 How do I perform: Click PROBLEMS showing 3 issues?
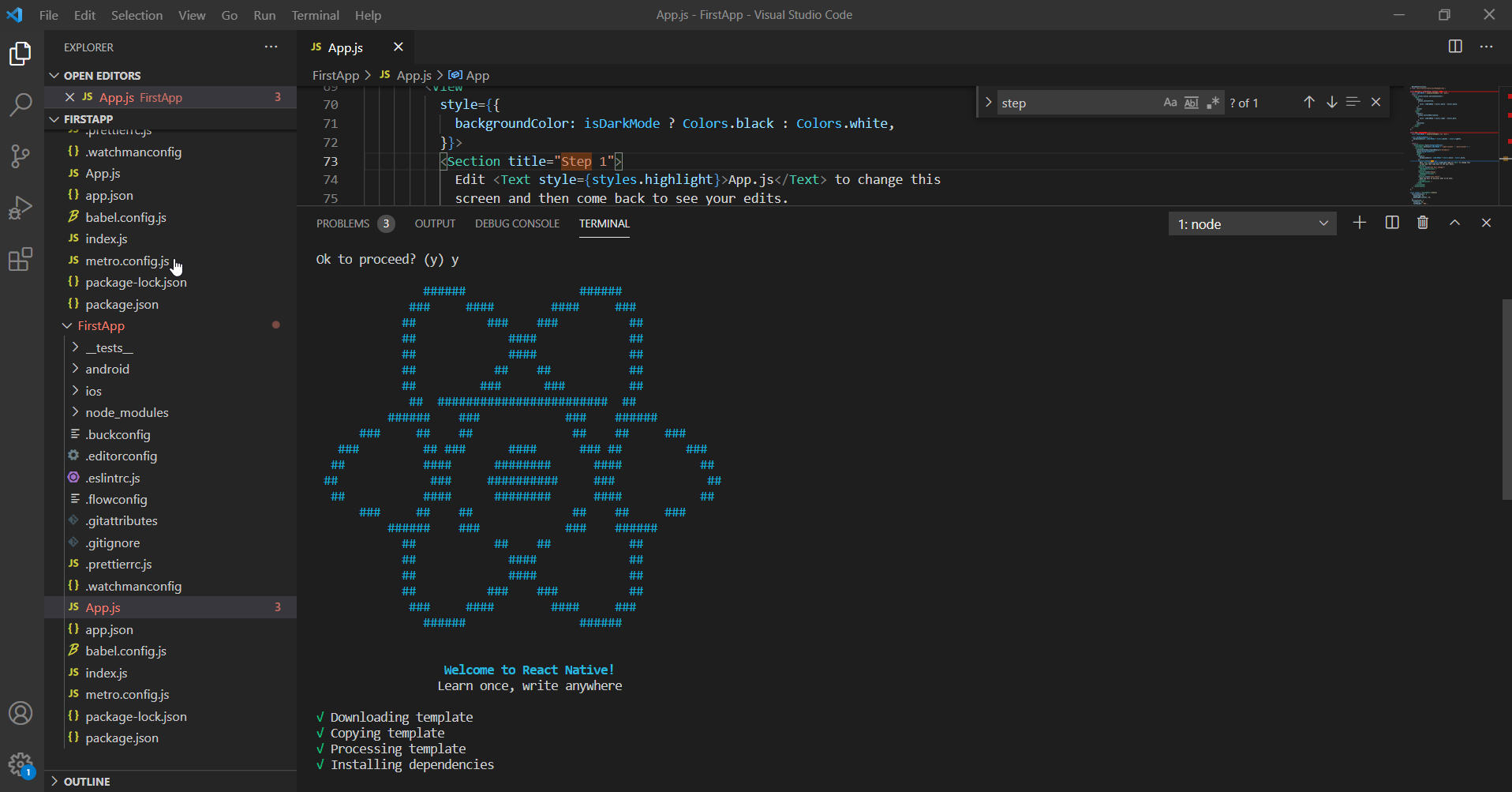pos(342,223)
